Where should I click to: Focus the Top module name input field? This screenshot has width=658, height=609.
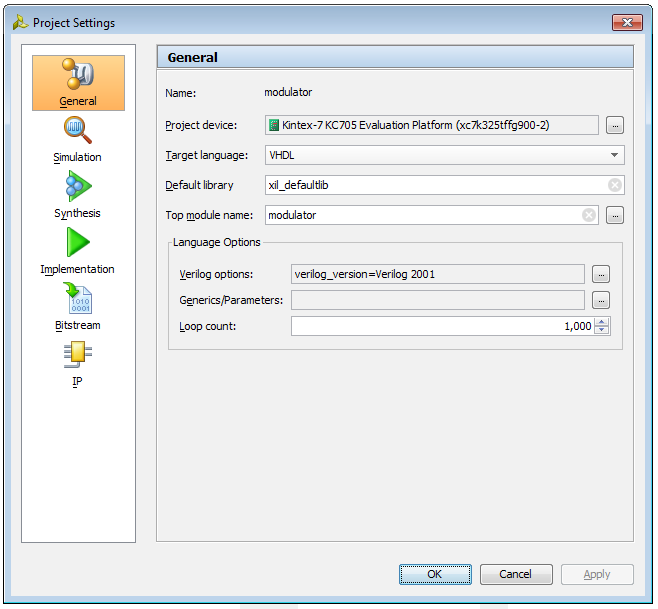tap(431, 215)
